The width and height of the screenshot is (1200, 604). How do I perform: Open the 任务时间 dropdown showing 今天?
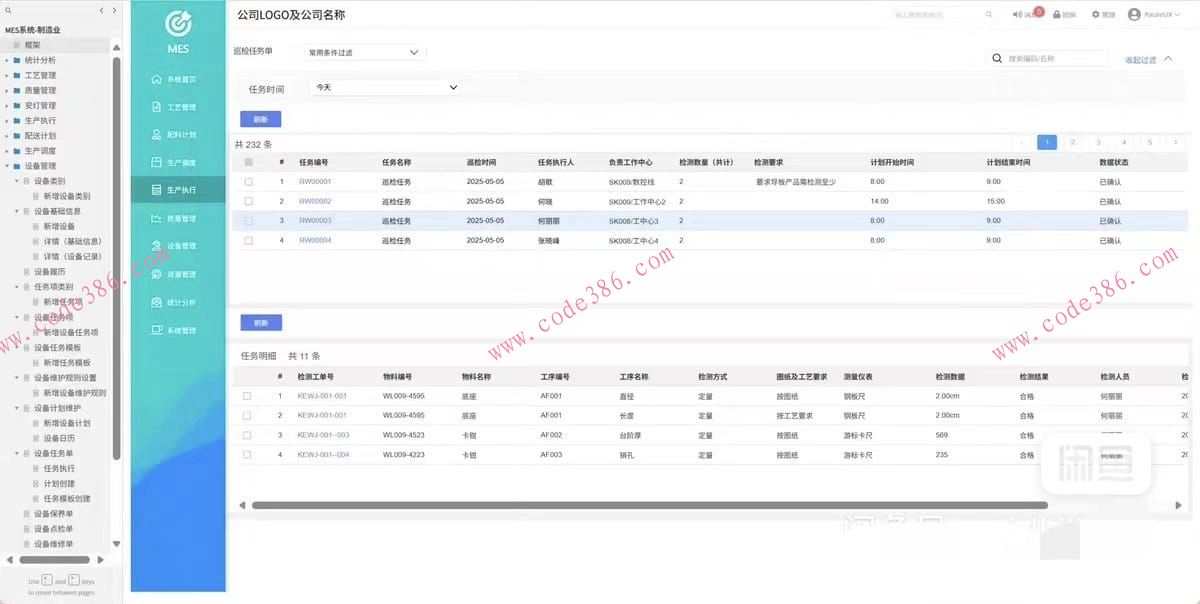pyautogui.click(x=383, y=88)
